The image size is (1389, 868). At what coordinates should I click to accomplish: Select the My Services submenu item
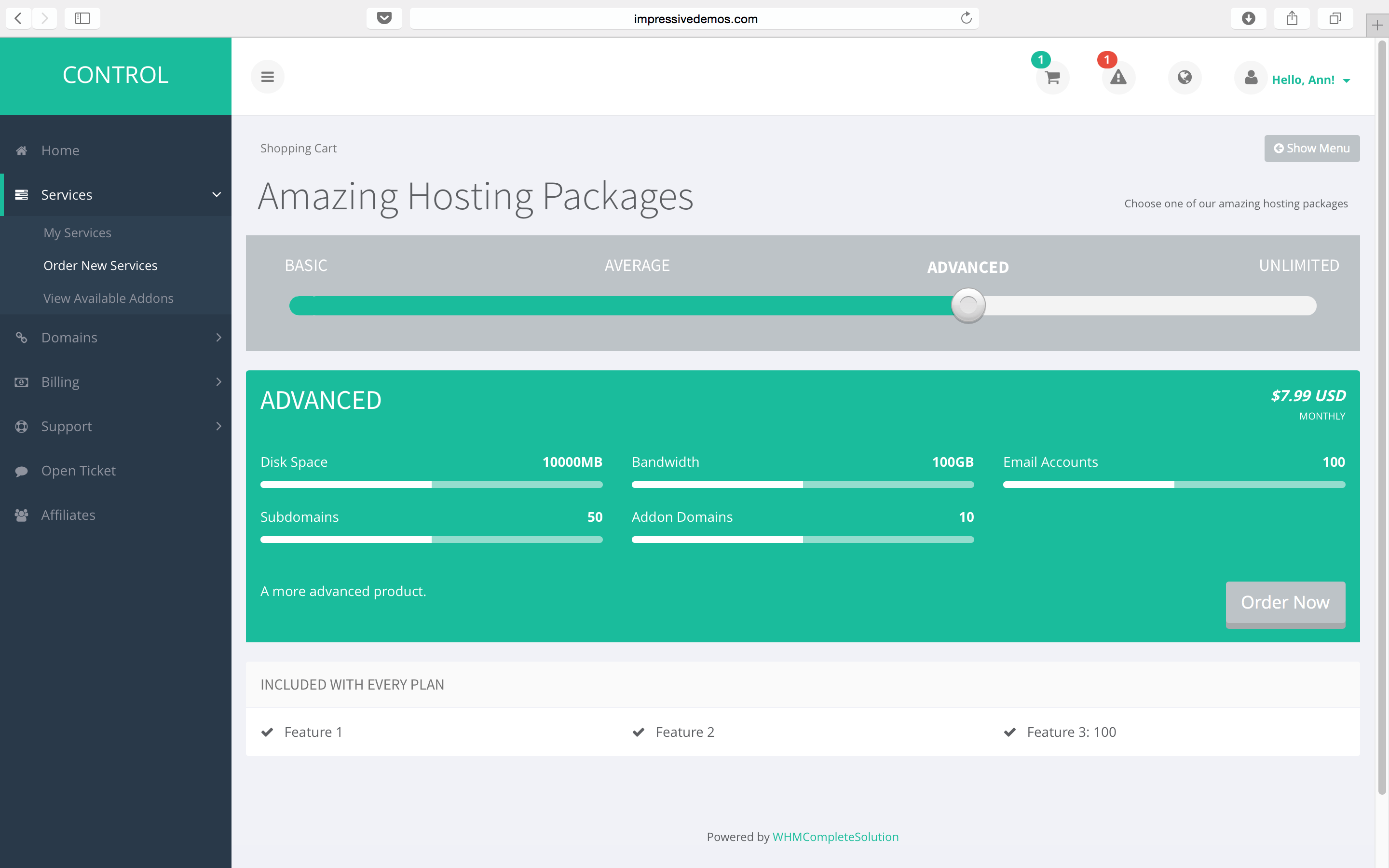(x=78, y=232)
